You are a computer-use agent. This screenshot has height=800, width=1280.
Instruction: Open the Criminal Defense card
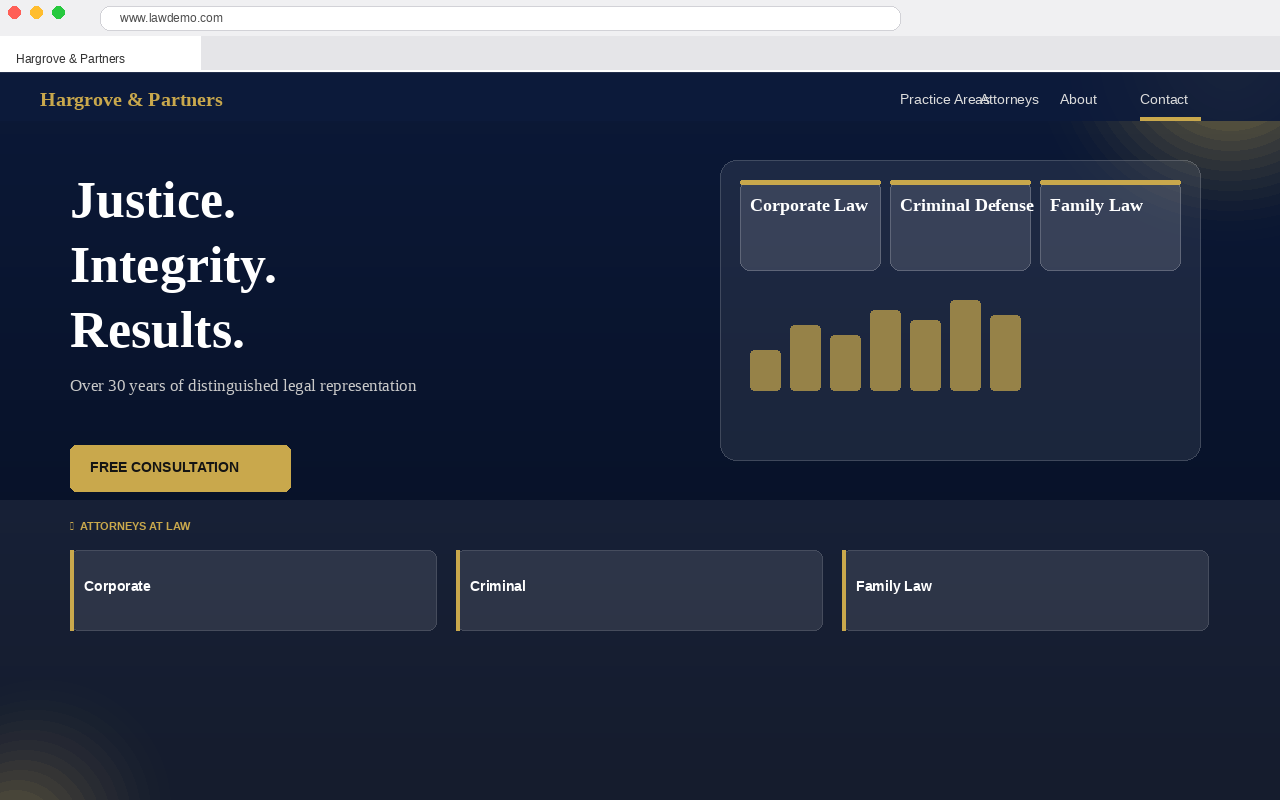(x=960, y=225)
